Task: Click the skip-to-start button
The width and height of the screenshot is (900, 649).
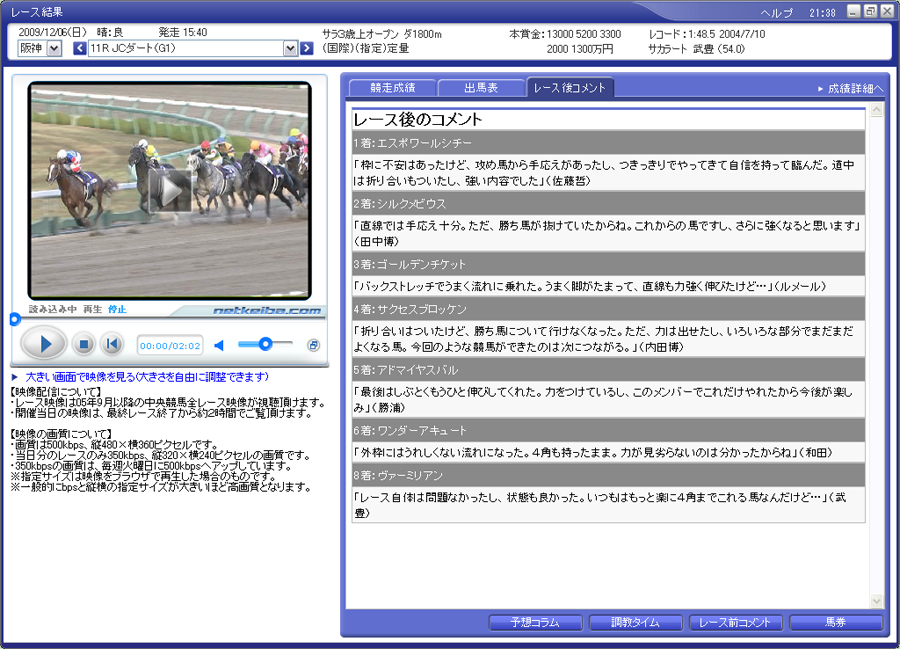Action: (112, 345)
